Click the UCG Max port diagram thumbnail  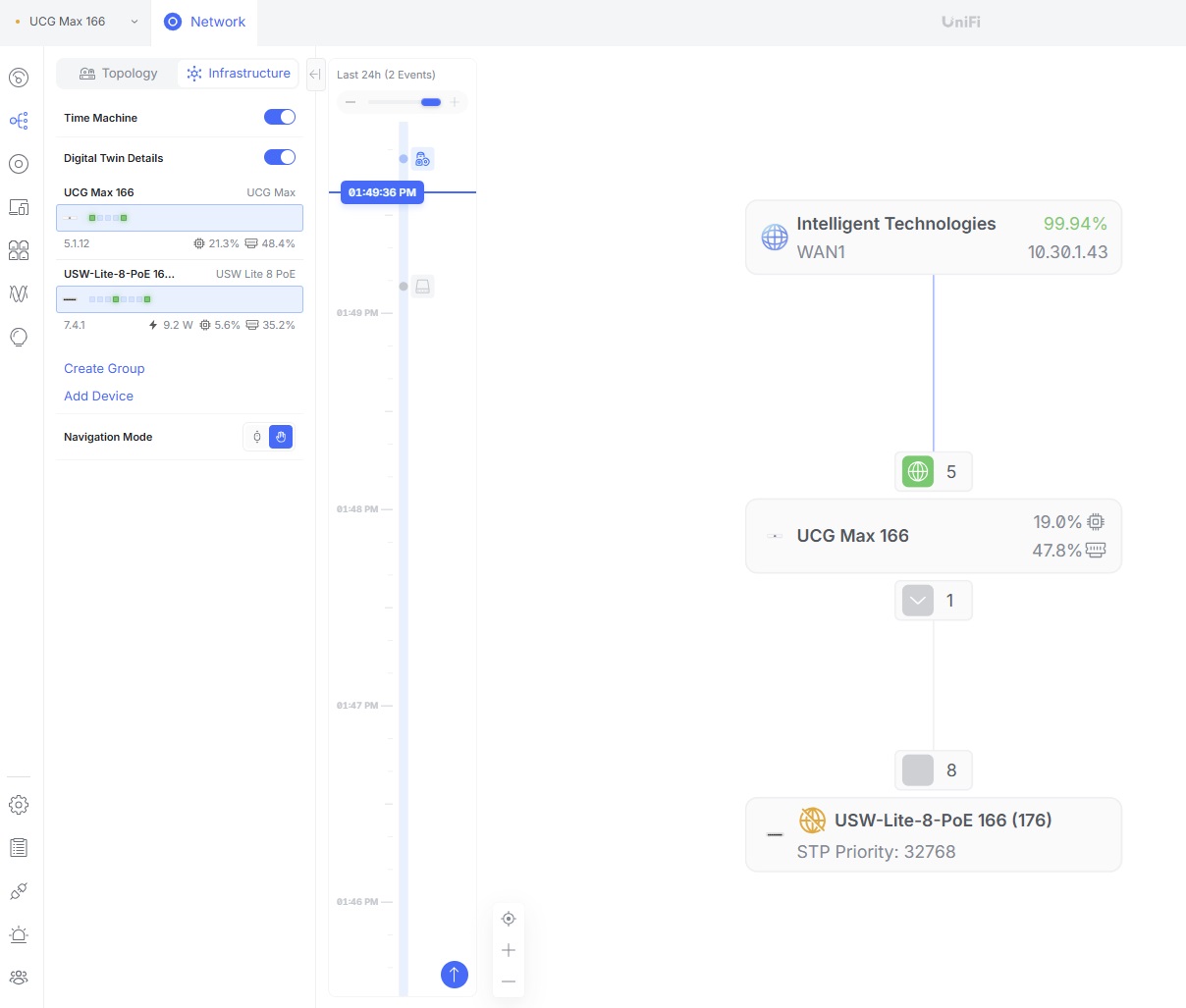click(180, 218)
